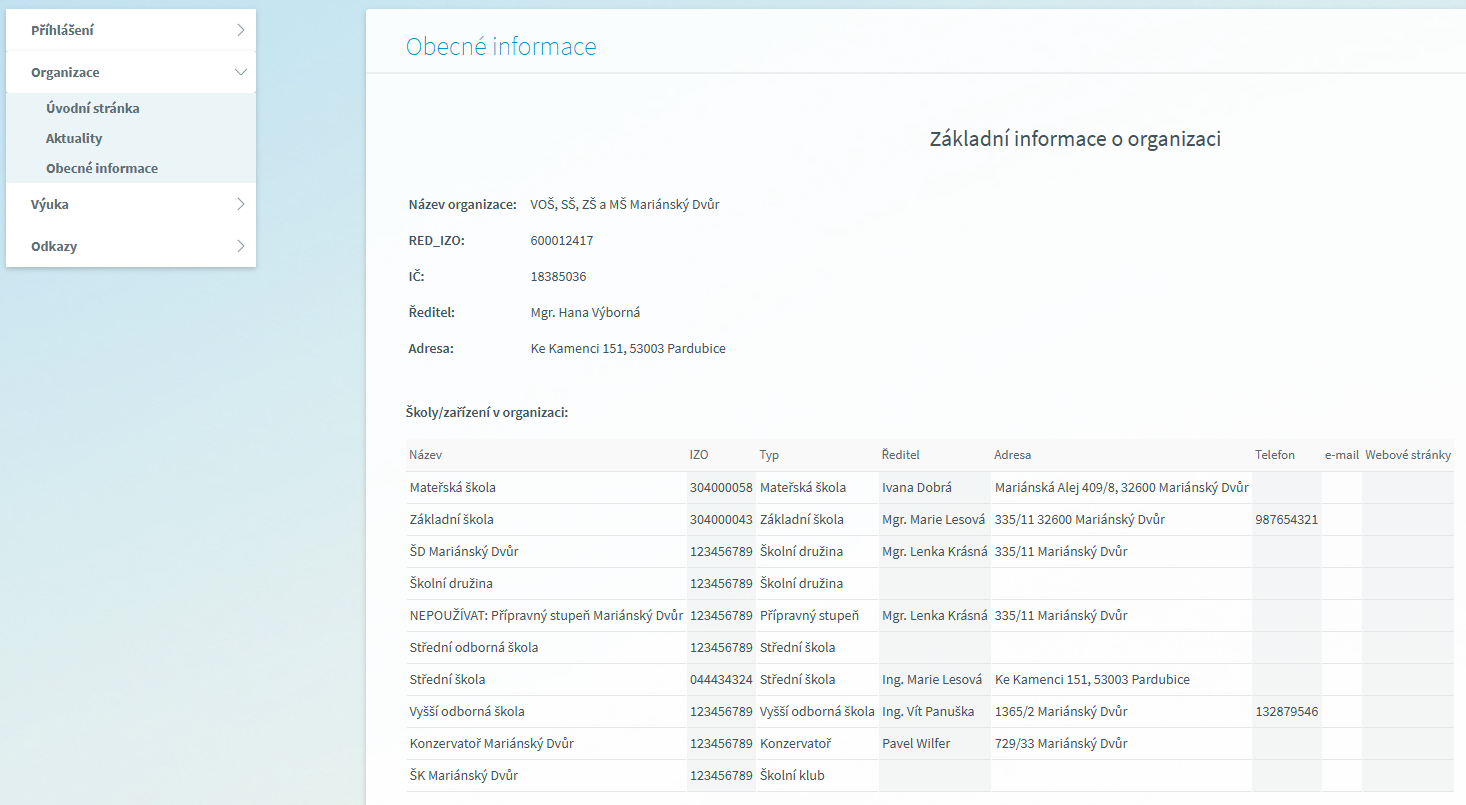Click the Přihlášení menu label
Screen dimensions: 1466x805
point(62,30)
